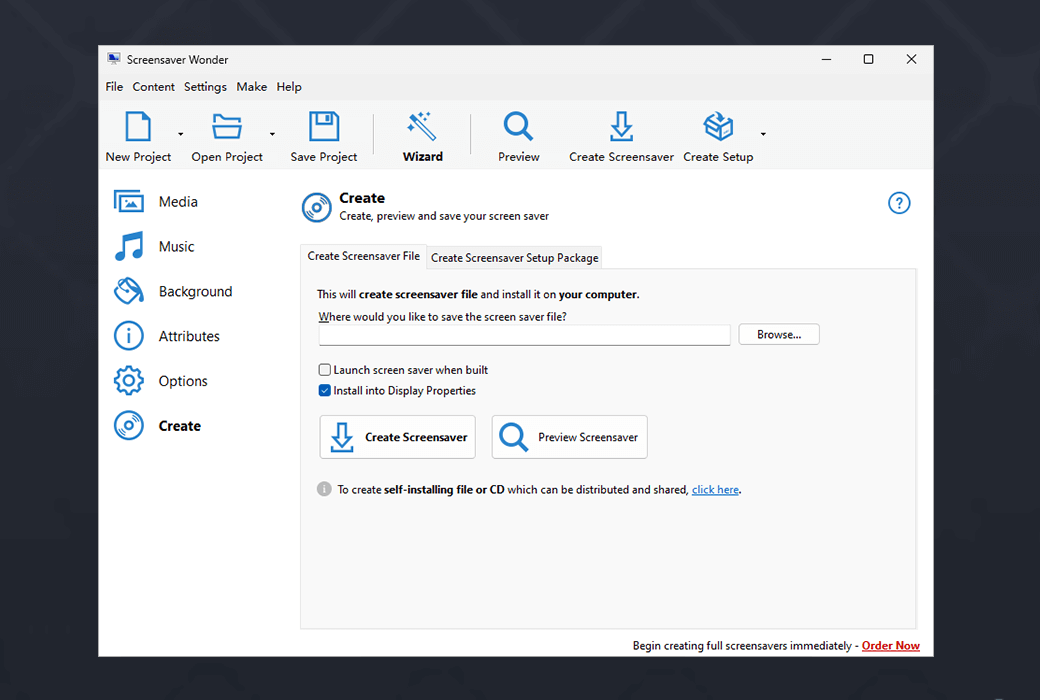Open the File menu
1040x700 pixels.
tap(114, 87)
